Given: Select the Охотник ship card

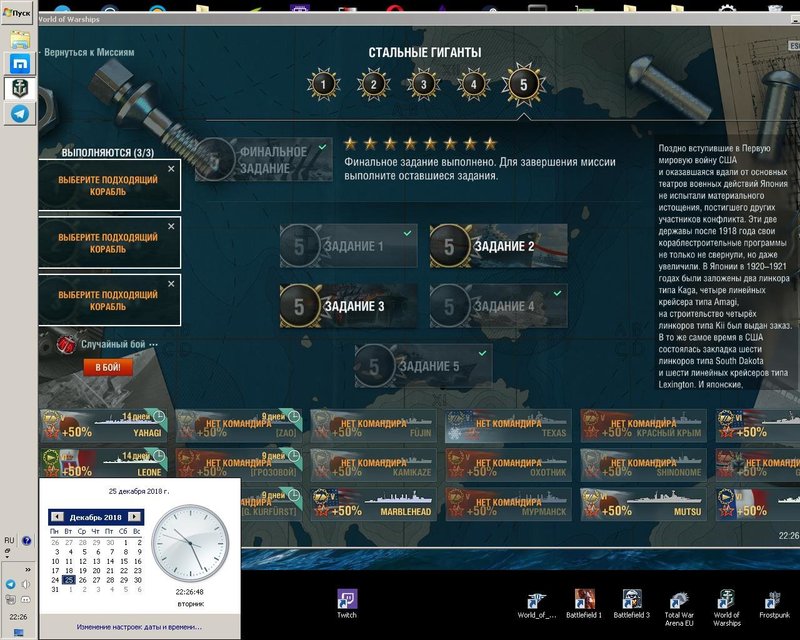Looking at the screenshot, I should (508, 464).
